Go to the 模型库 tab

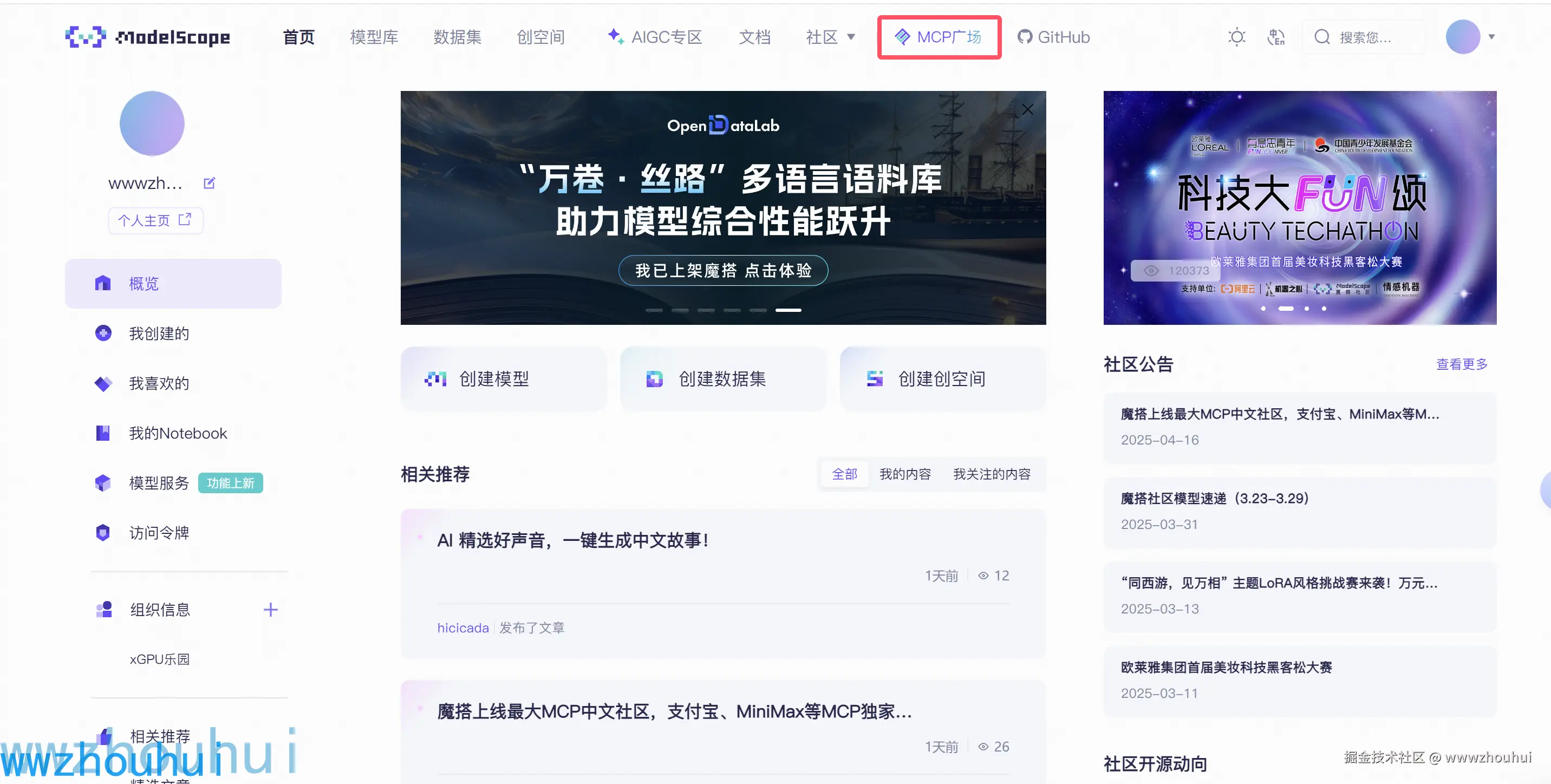pos(374,37)
